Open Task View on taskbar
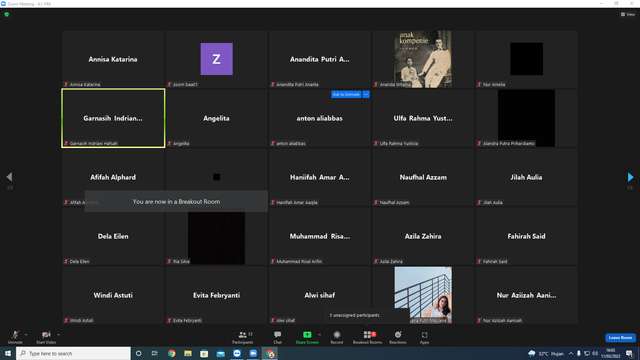640x360 pixels. [155, 353]
